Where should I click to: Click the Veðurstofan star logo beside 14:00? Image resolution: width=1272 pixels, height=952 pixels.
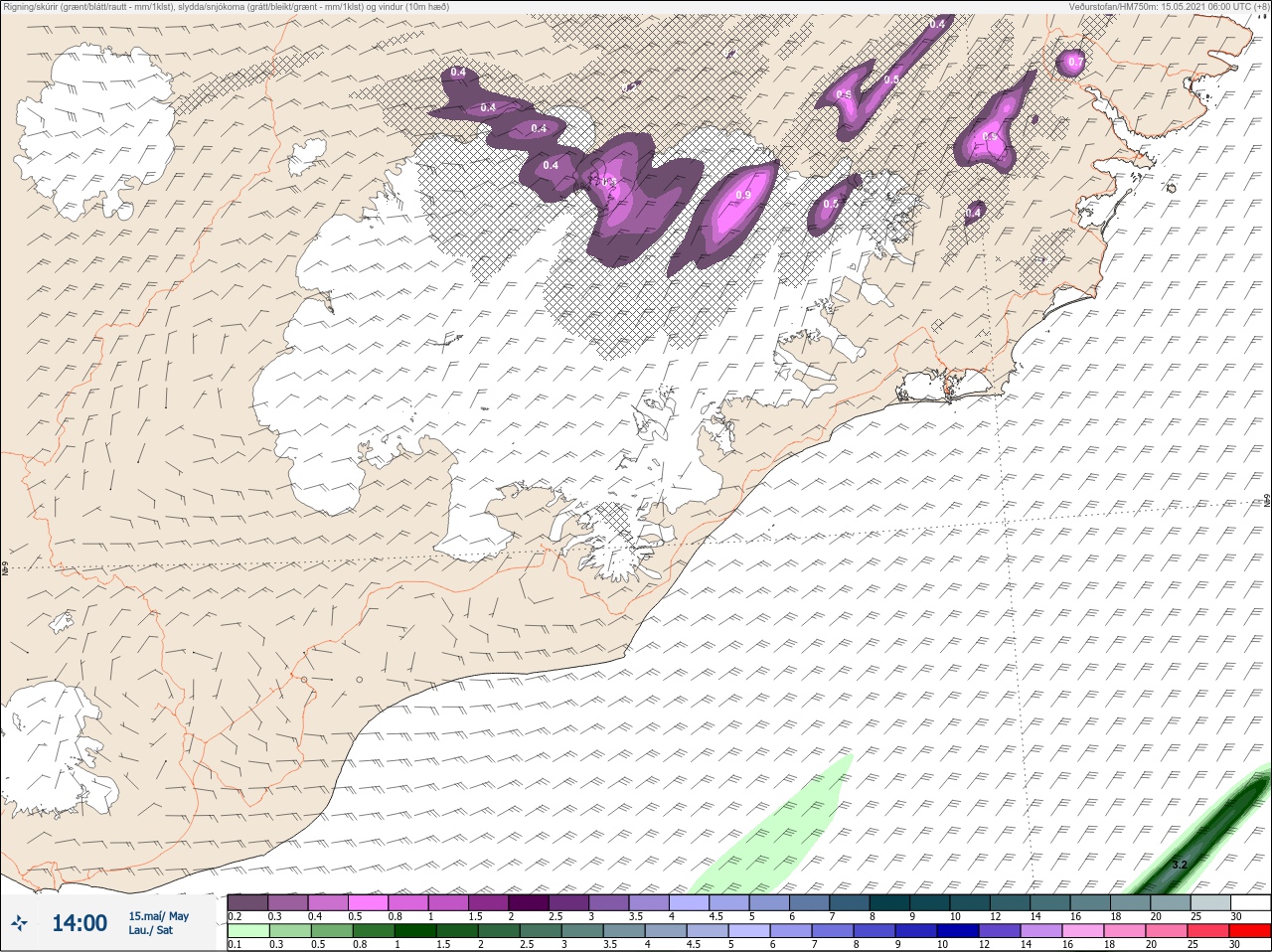(19, 925)
